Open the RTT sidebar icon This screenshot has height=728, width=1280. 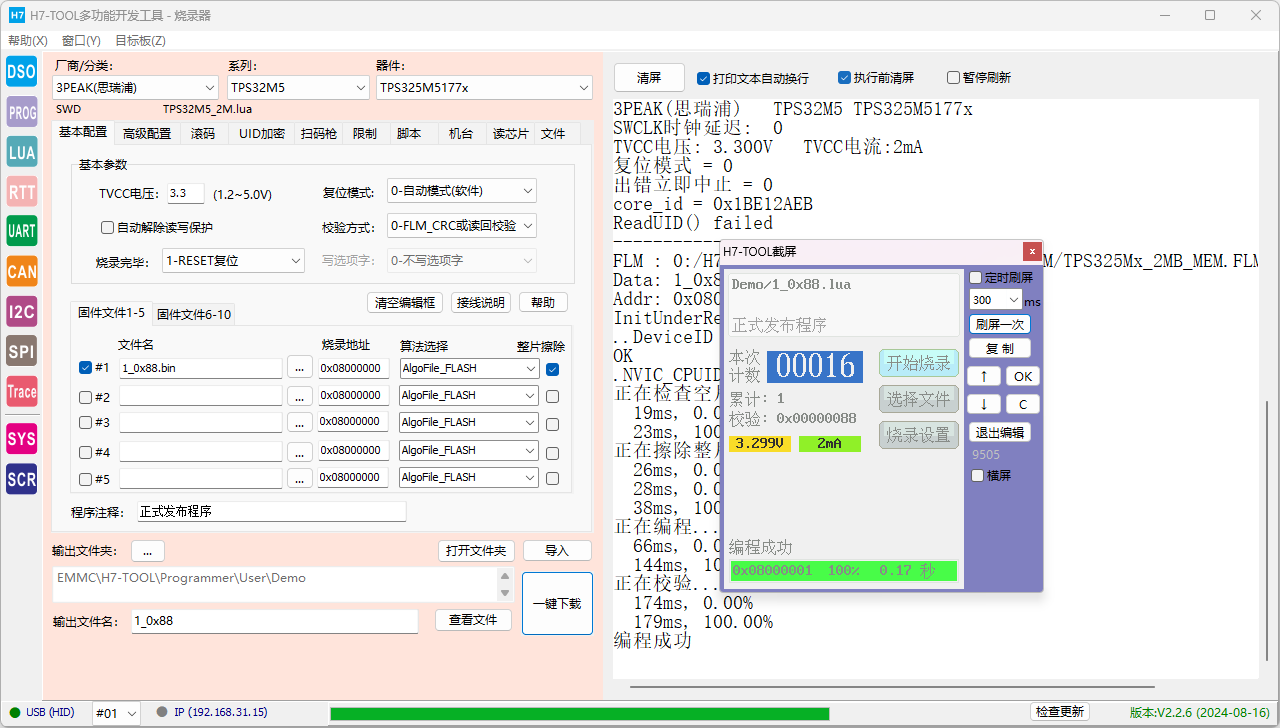pyautogui.click(x=21, y=191)
